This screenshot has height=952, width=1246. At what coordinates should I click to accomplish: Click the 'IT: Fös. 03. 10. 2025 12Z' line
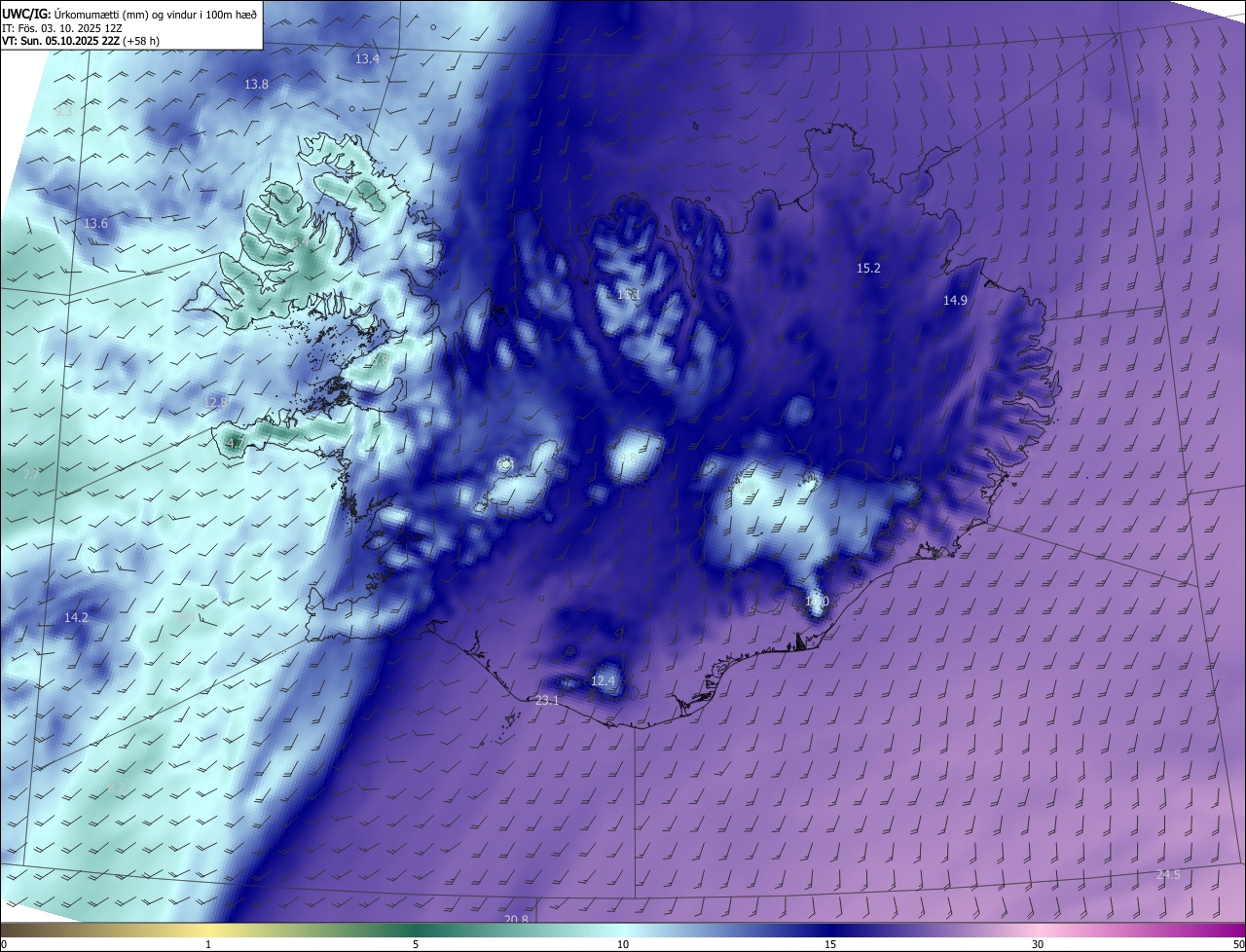[x=61, y=28]
